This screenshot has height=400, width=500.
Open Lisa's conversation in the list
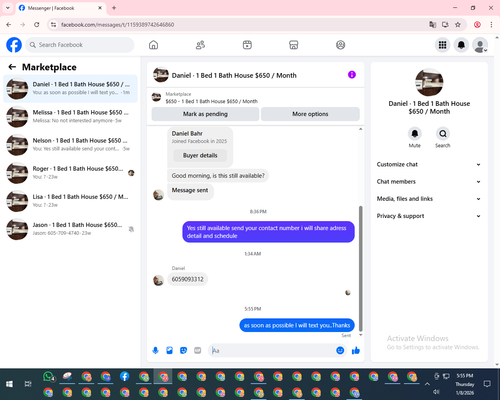70,201
